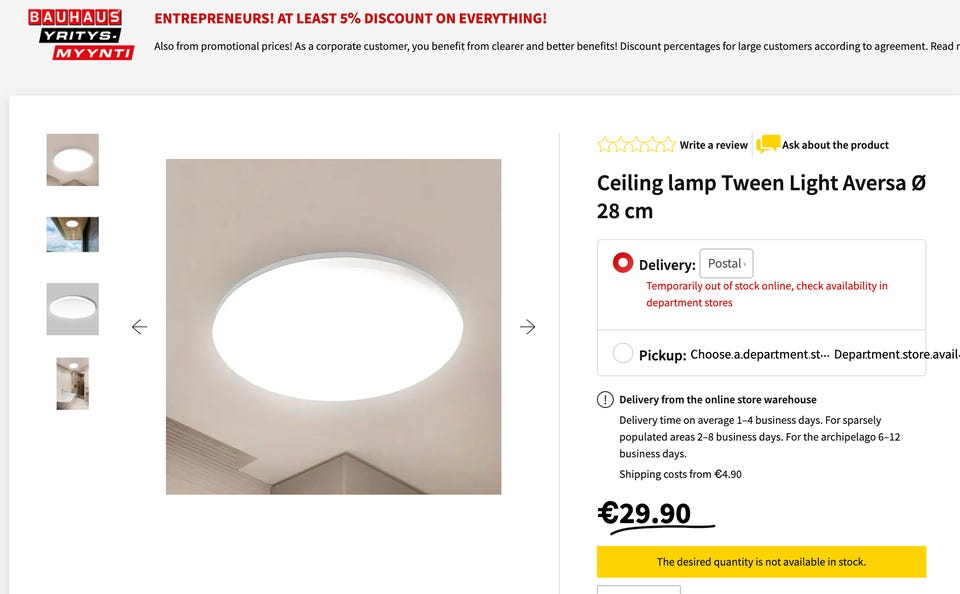Select the Pickup radio button
The width and height of the screenshot is (960, 594).
tap(622, 353)
